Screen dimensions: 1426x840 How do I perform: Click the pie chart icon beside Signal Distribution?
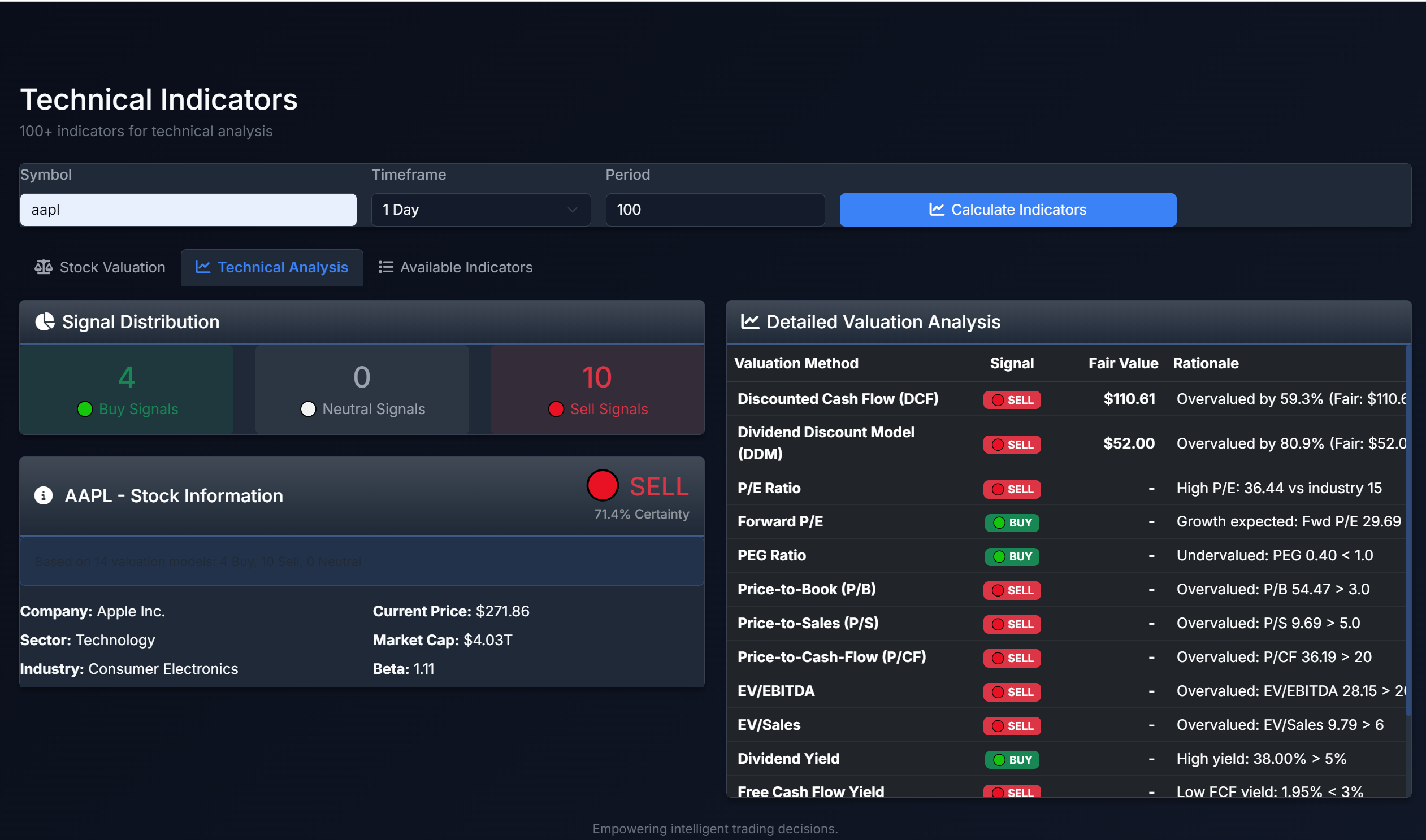(x=45, y=321)
